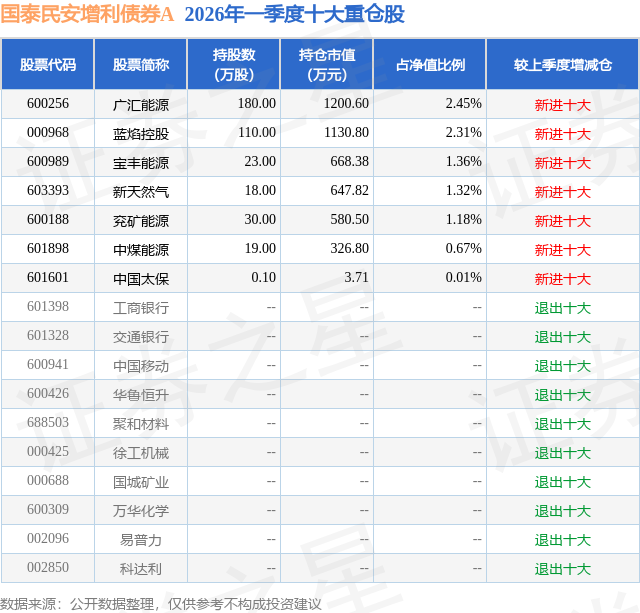
Task: Click the 较上季度增减仓 column header
Action: coord(562,64)
